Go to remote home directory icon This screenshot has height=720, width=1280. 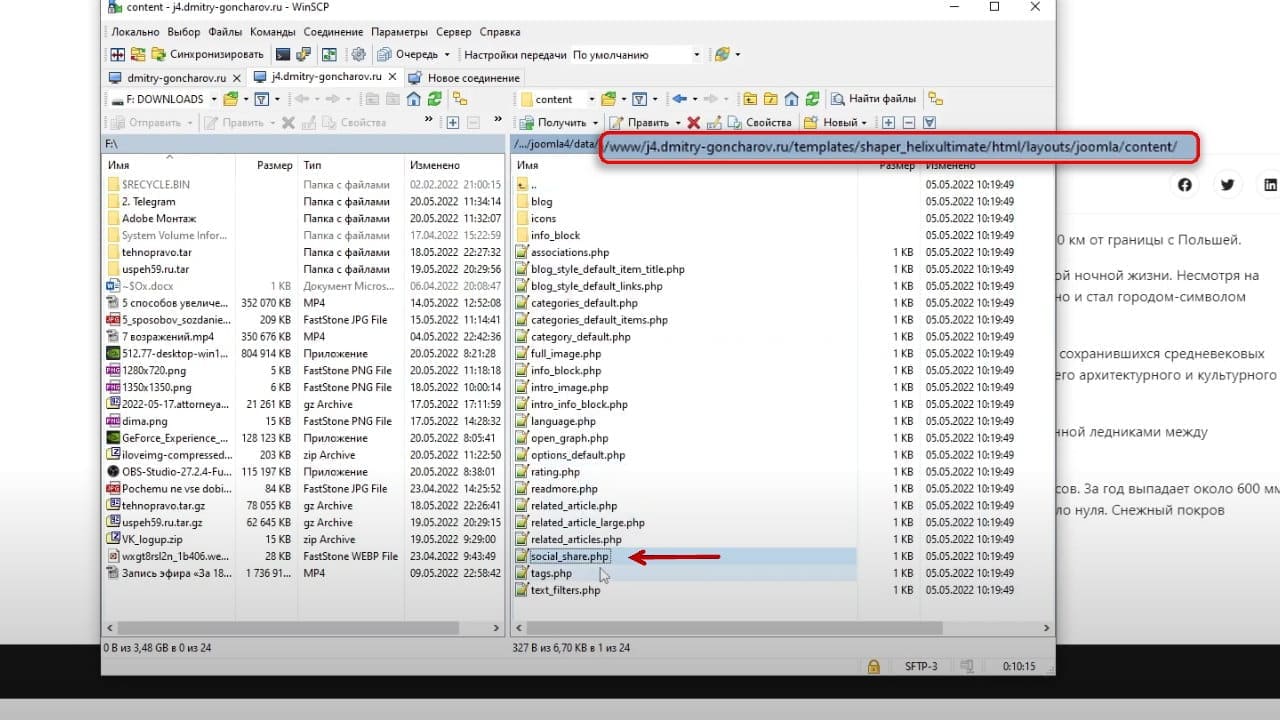(x=792, y=99)
